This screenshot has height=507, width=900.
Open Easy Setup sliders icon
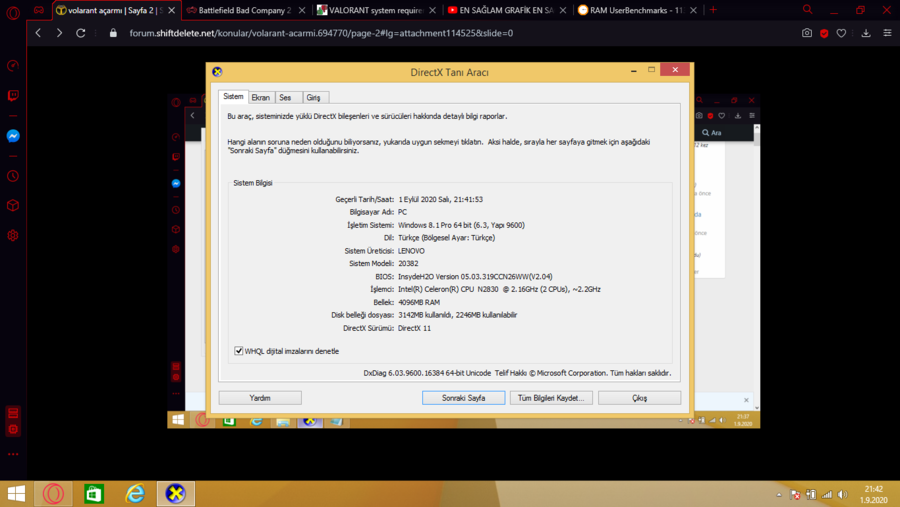coord(887,33)
